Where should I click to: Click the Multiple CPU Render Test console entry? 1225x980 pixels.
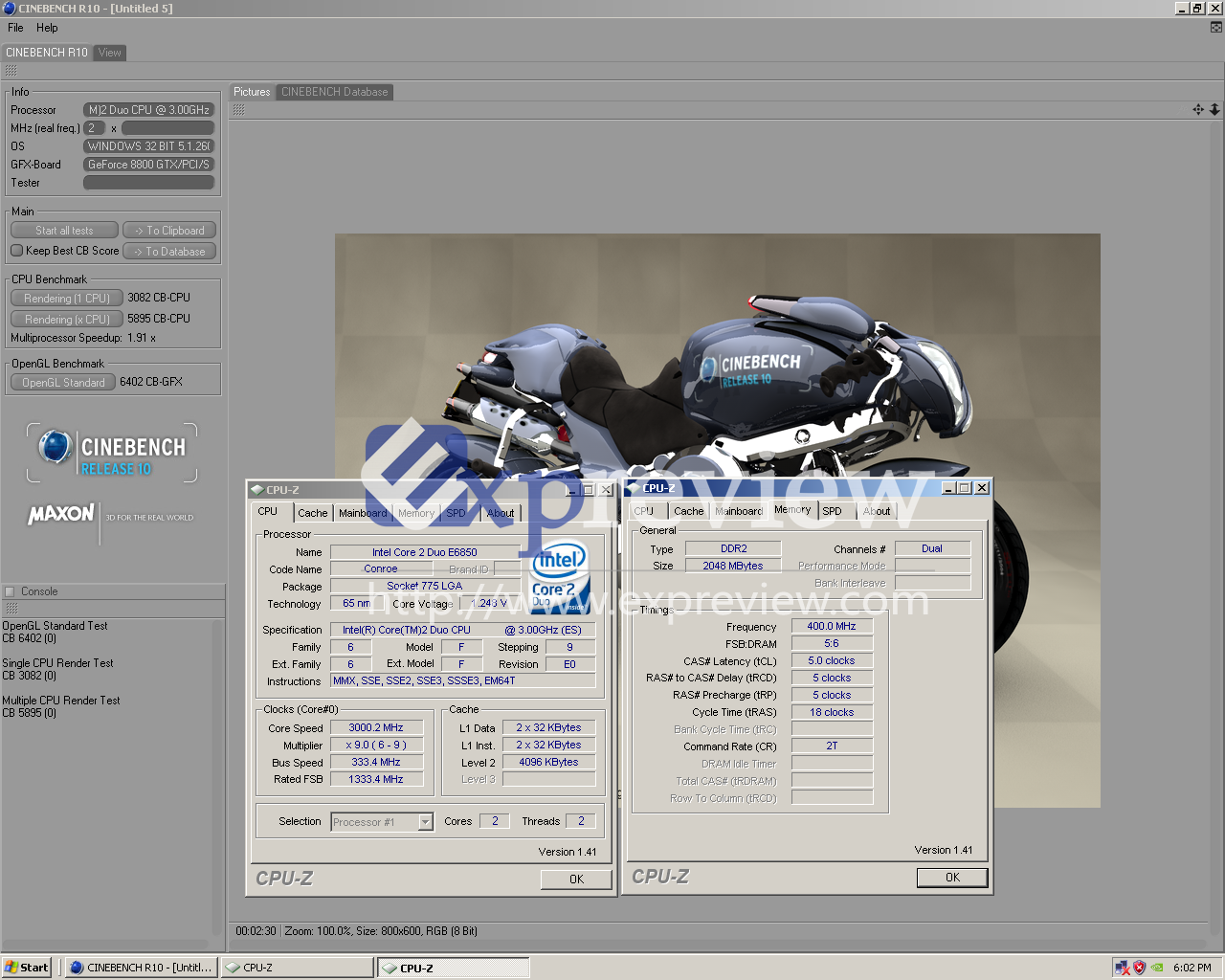click(x=61, y=706)
